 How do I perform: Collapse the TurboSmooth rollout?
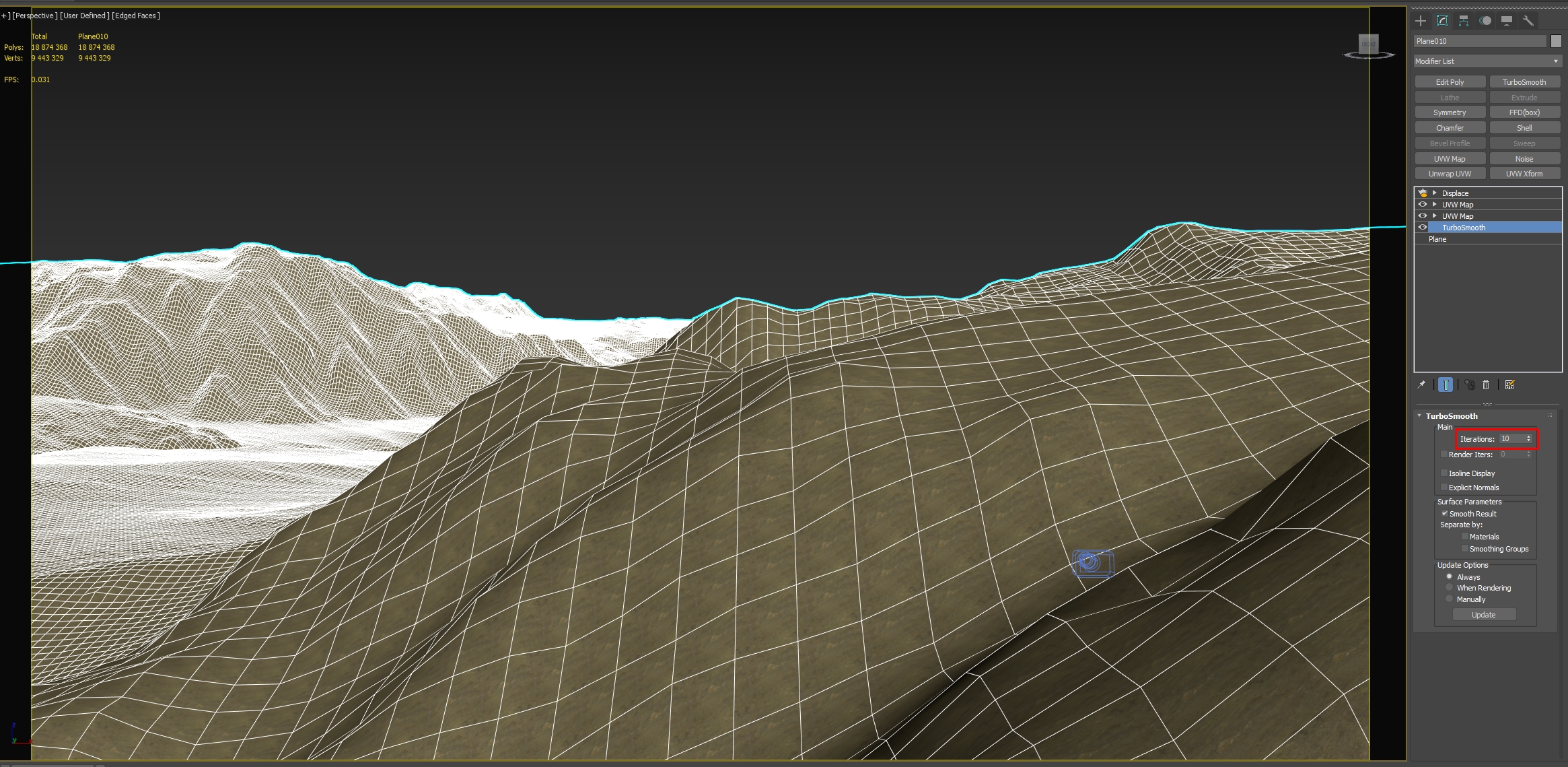pos(1420,415)
